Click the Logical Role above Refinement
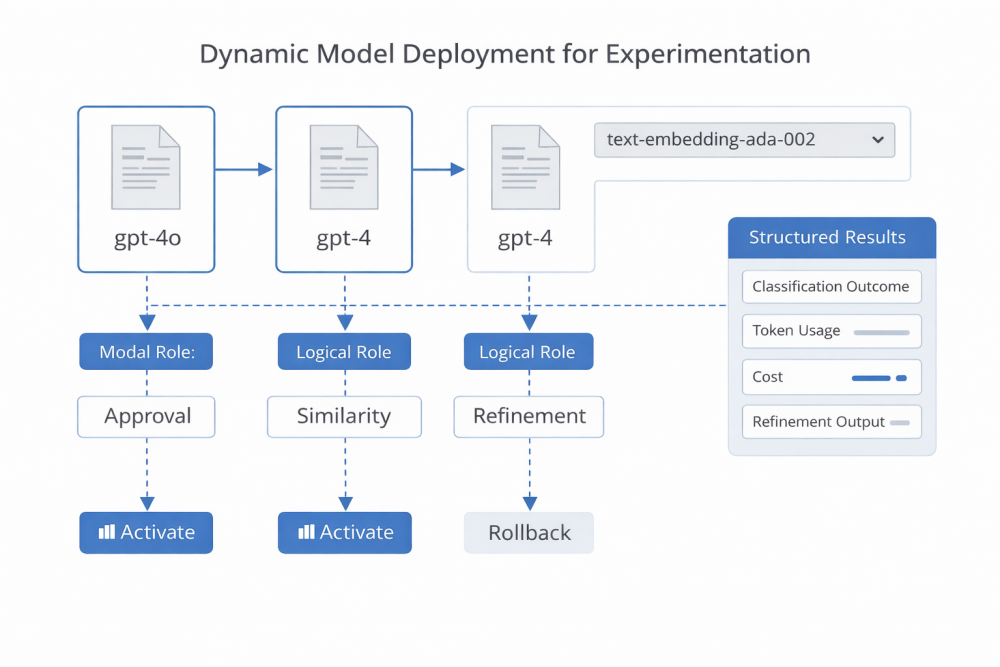1000x667 pixels. click(529, 351)
